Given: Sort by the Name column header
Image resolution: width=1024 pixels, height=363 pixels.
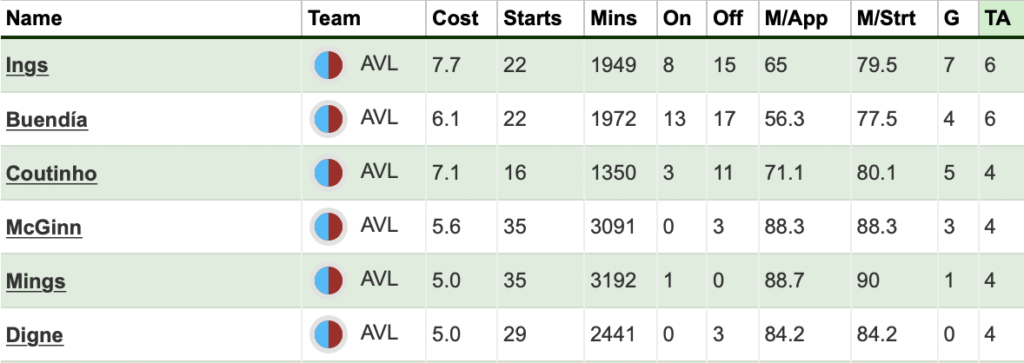Looking at the screenshot, I should tap(33, 18).
